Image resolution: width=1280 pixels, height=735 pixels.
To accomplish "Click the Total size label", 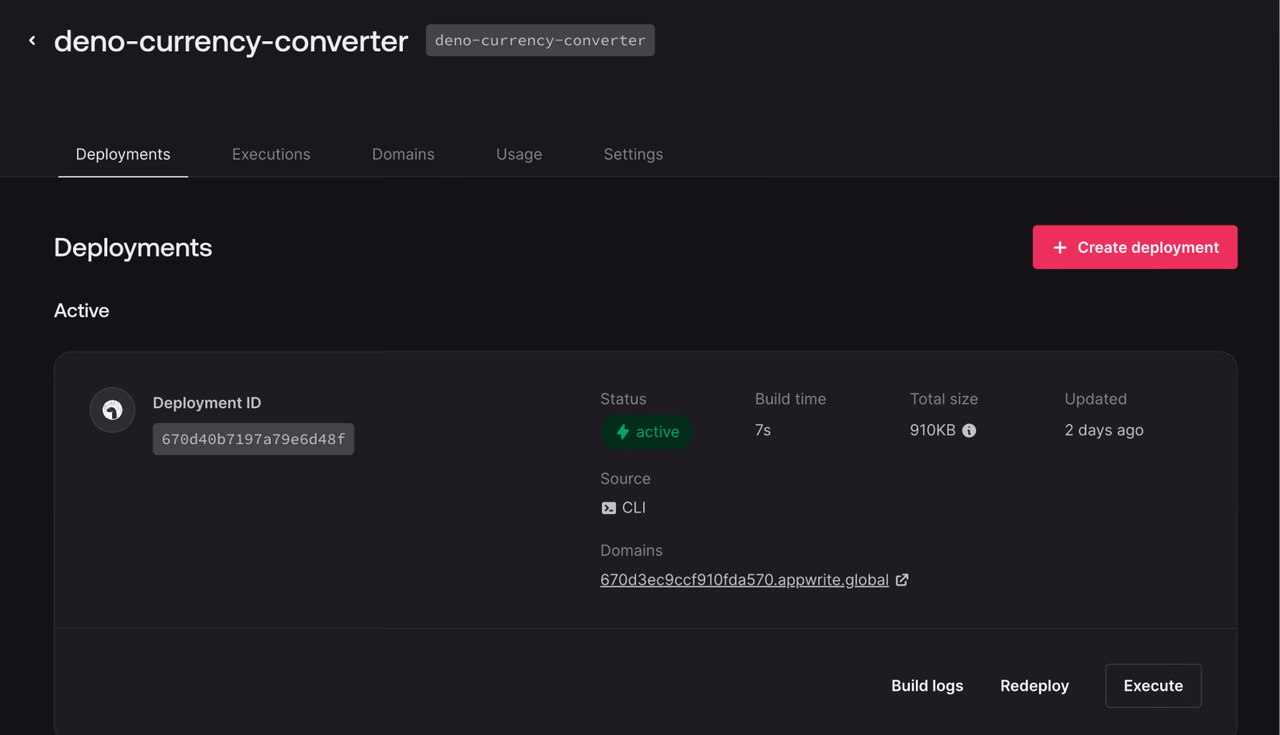I will point(944,399).
